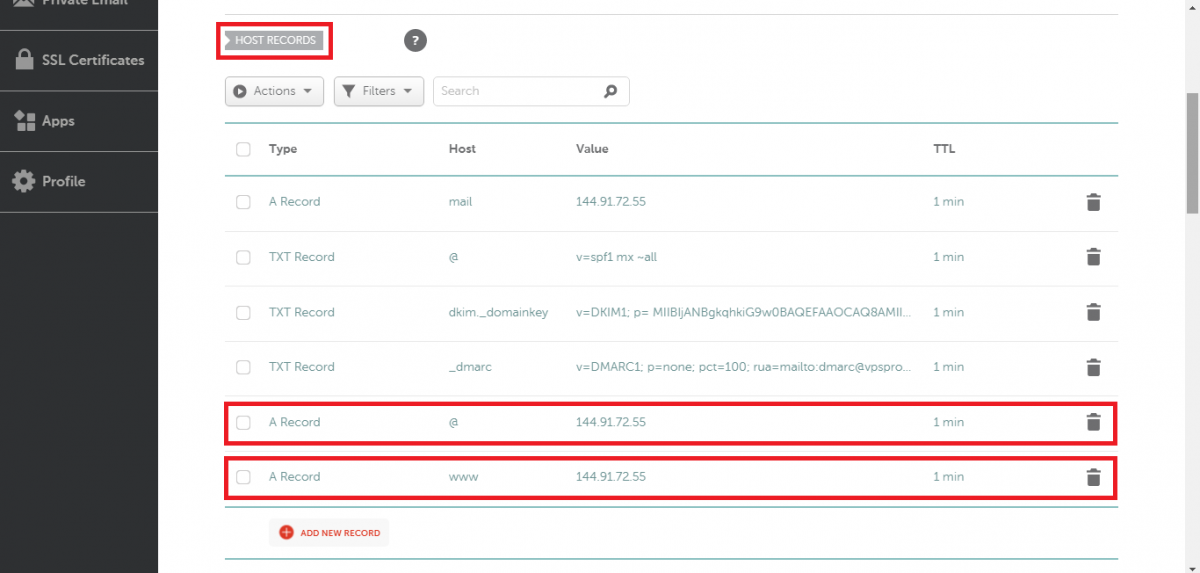Edit the host 'www'
The height and width of the screenshot is (573, 1200).
point(463,477)
